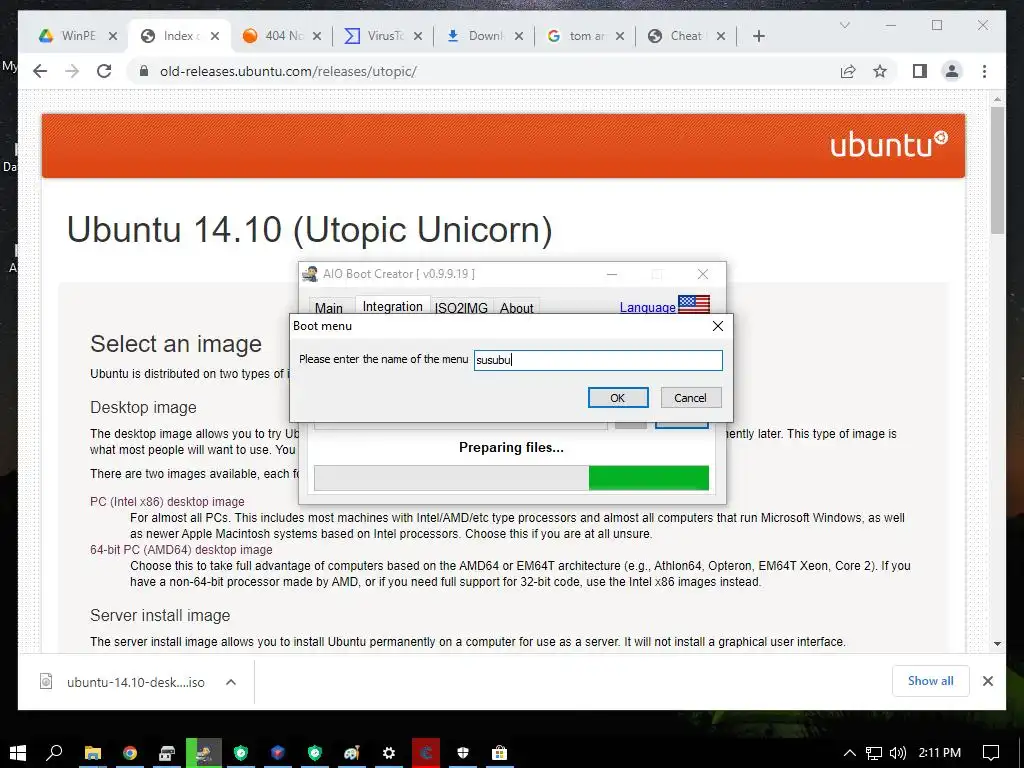This screenshot has height=768, width=1024.
Task: Click the 2:11 PM clock
Action: click(940, 752)
